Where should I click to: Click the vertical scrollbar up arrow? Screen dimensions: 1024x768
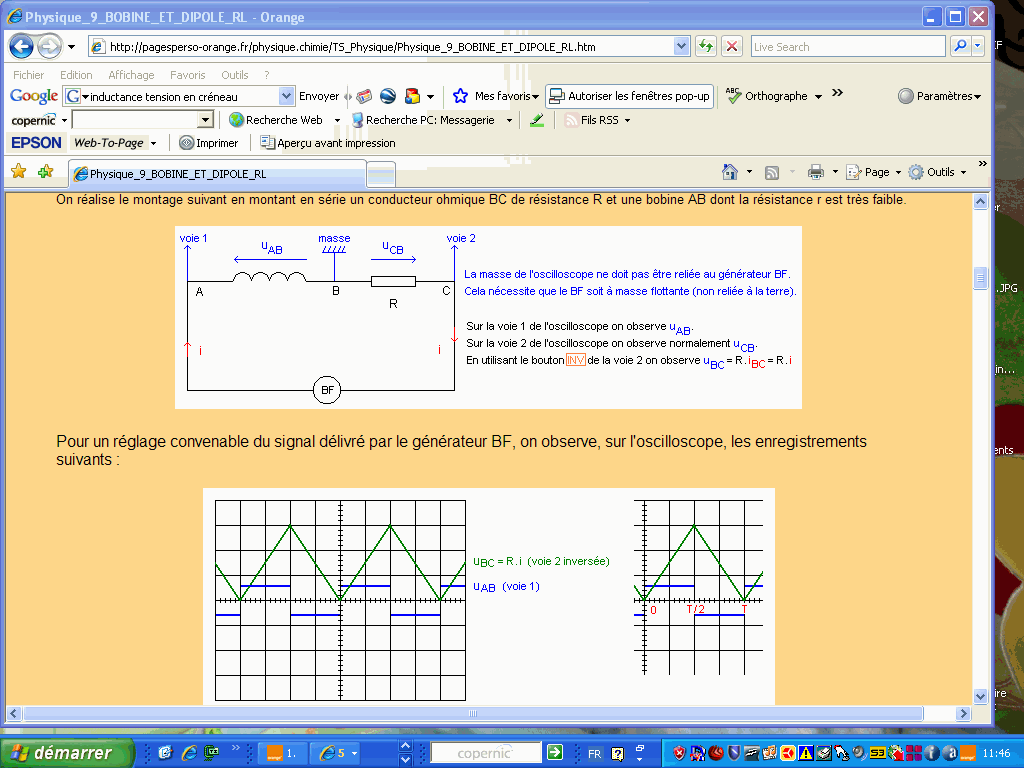(980, 202)
